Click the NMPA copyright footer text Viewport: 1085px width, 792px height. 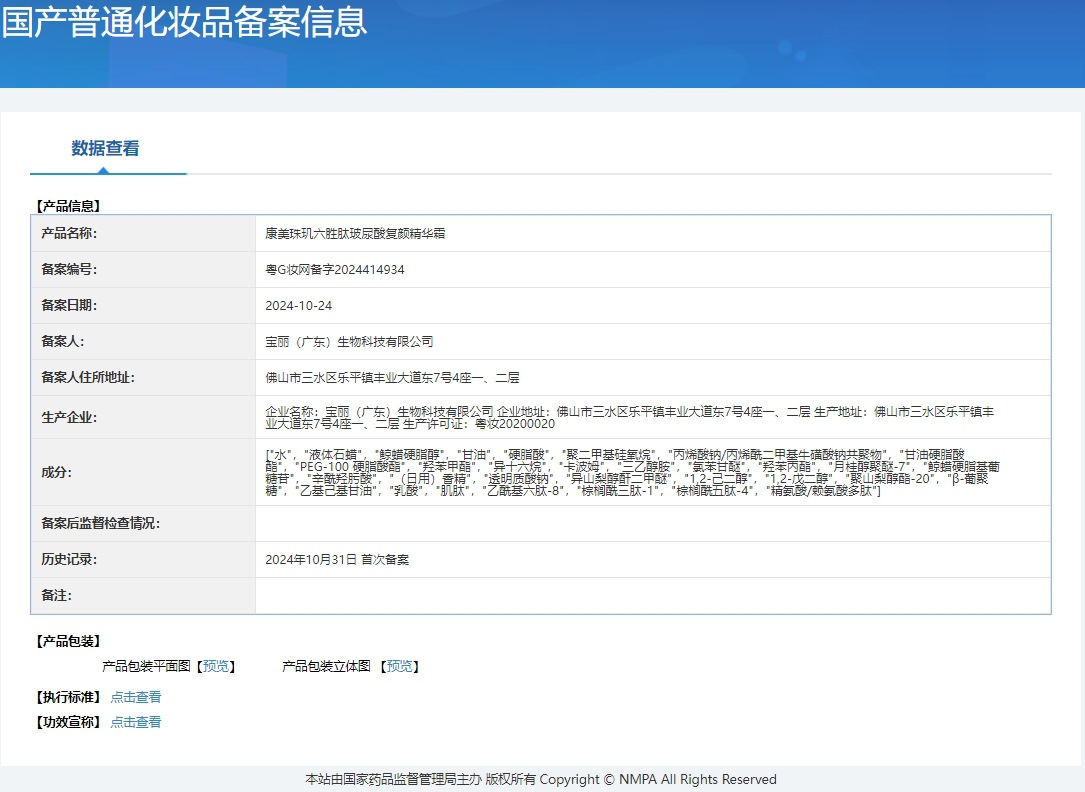click(541, 780)
